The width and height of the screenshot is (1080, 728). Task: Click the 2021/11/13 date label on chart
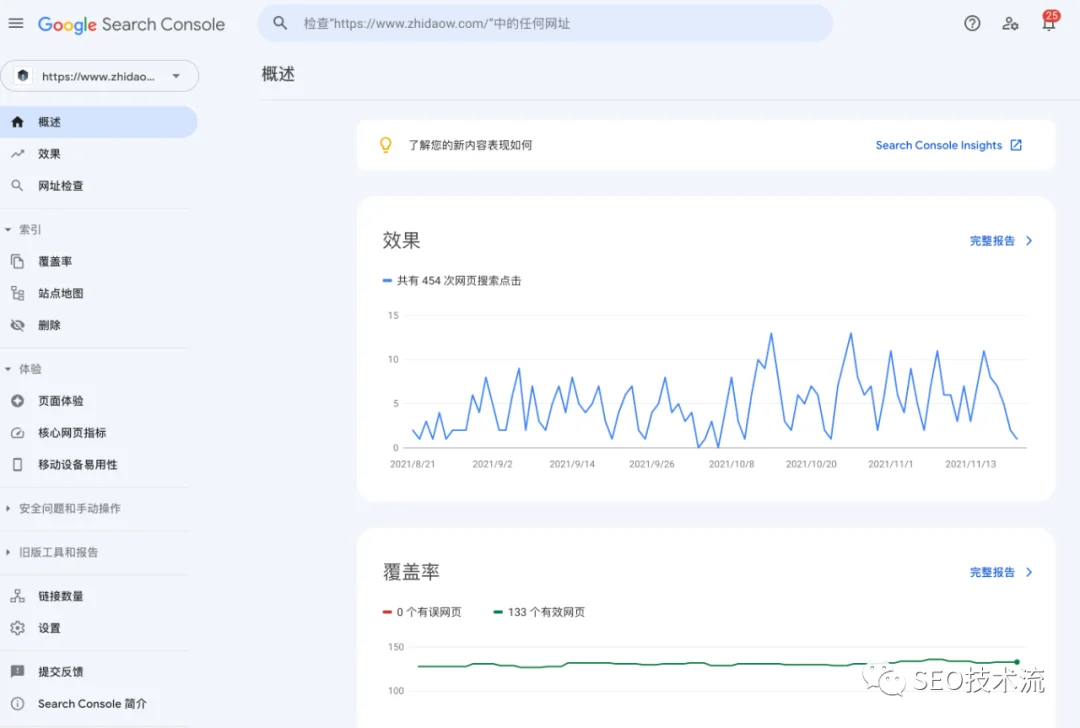coord(970,464)
